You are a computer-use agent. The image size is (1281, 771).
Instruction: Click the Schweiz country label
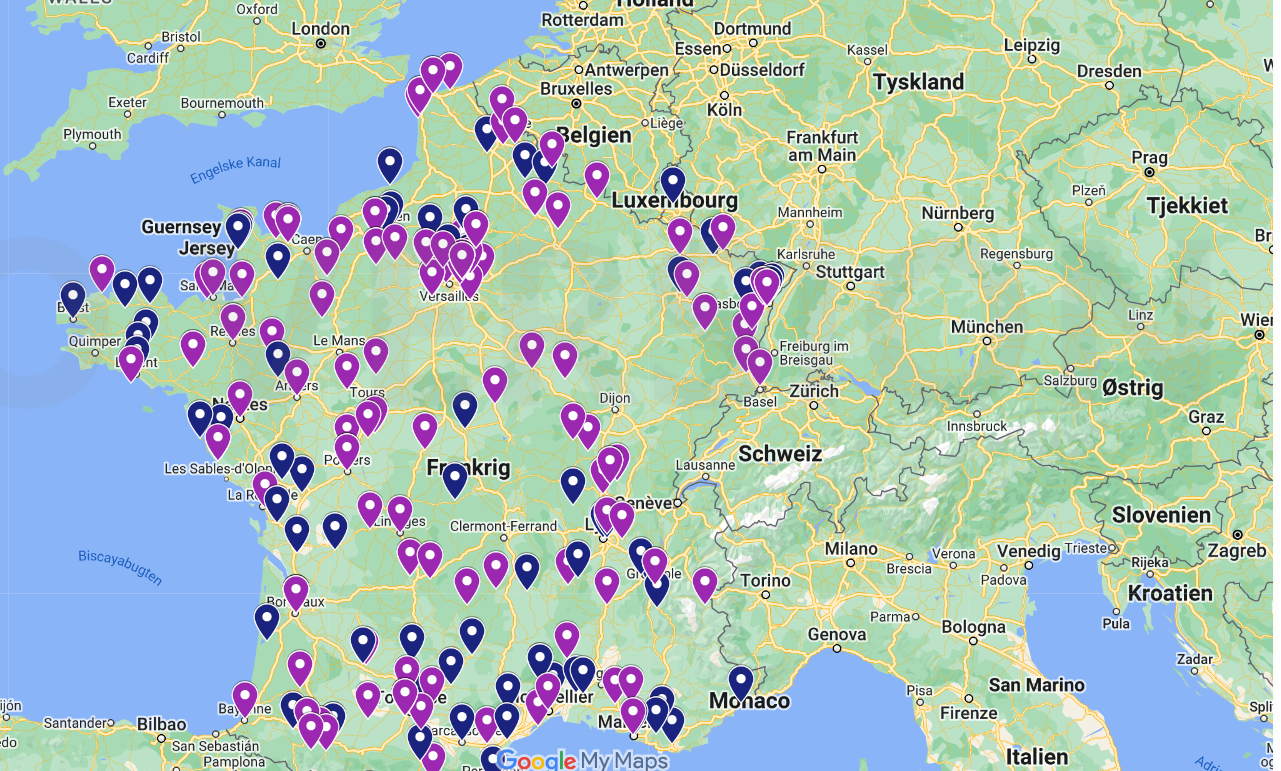pos(779,454)
